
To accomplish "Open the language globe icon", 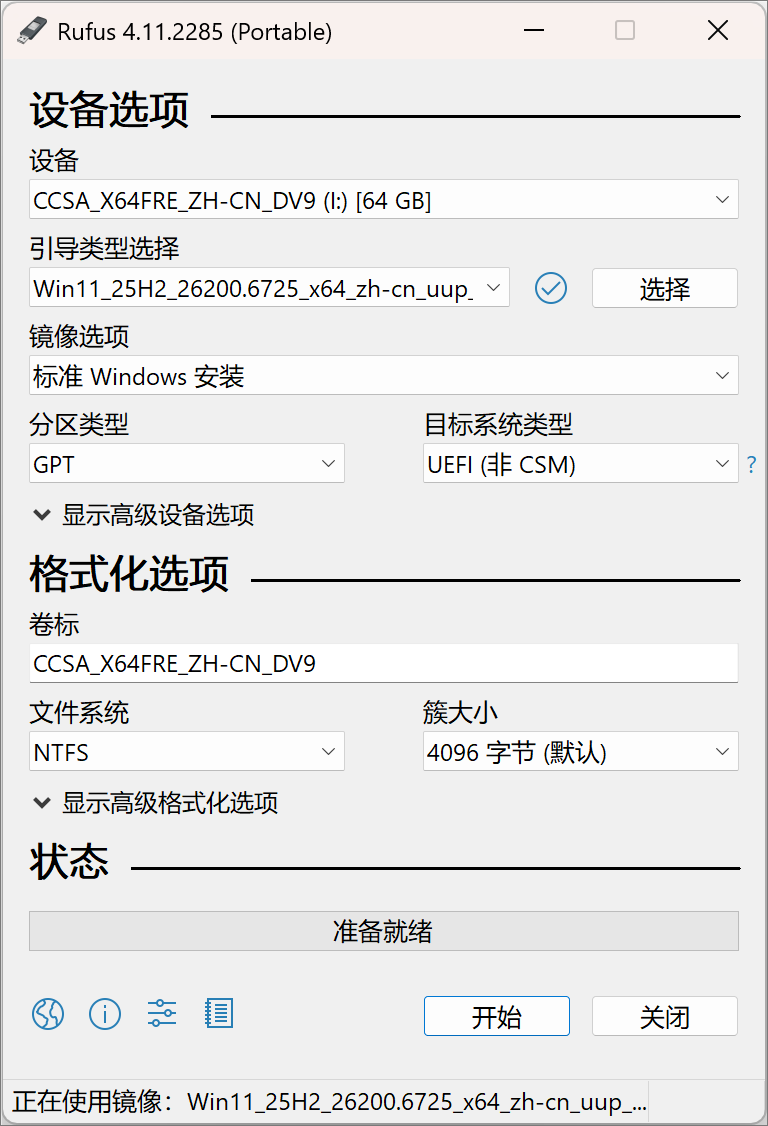I will pyautogui.click(x=48, y=1014).
